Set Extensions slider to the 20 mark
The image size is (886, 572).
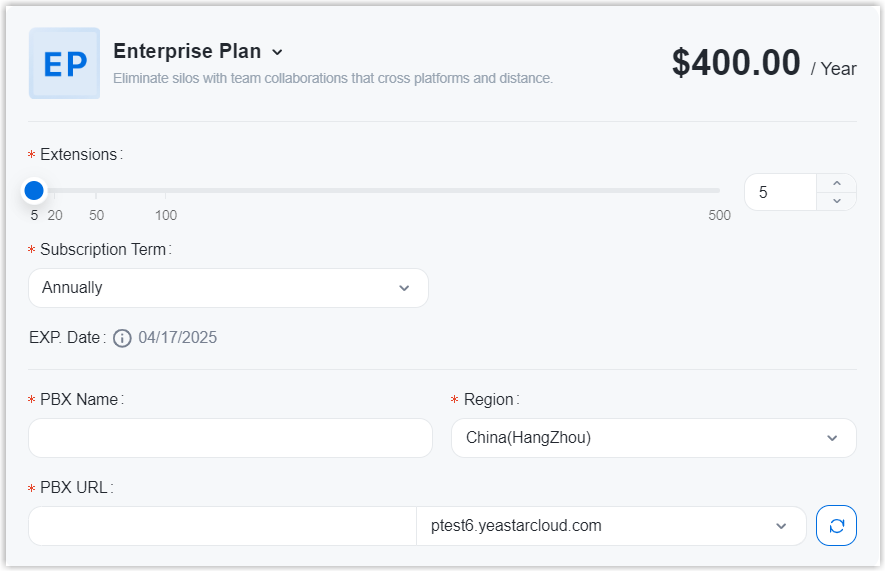pyautogui.click(x=55, y=190)
